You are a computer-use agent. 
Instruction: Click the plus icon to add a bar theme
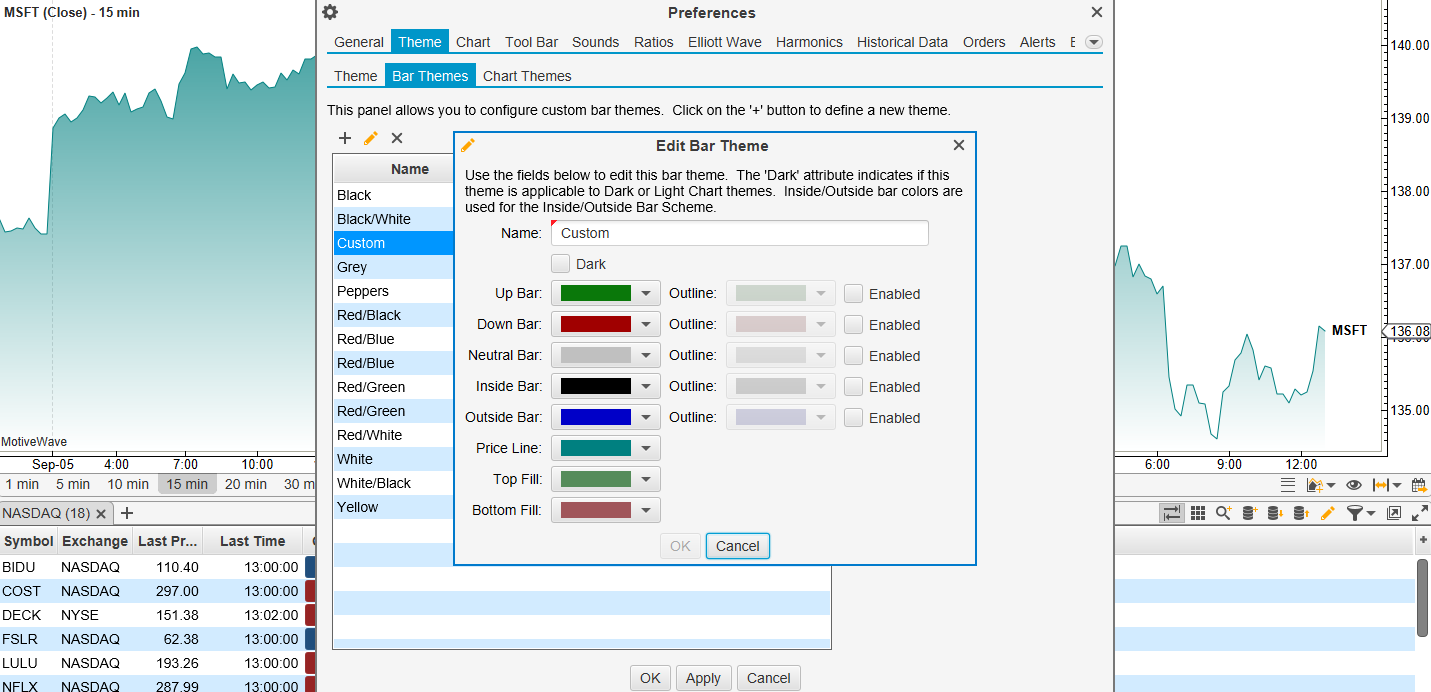(x=345, y=138)
